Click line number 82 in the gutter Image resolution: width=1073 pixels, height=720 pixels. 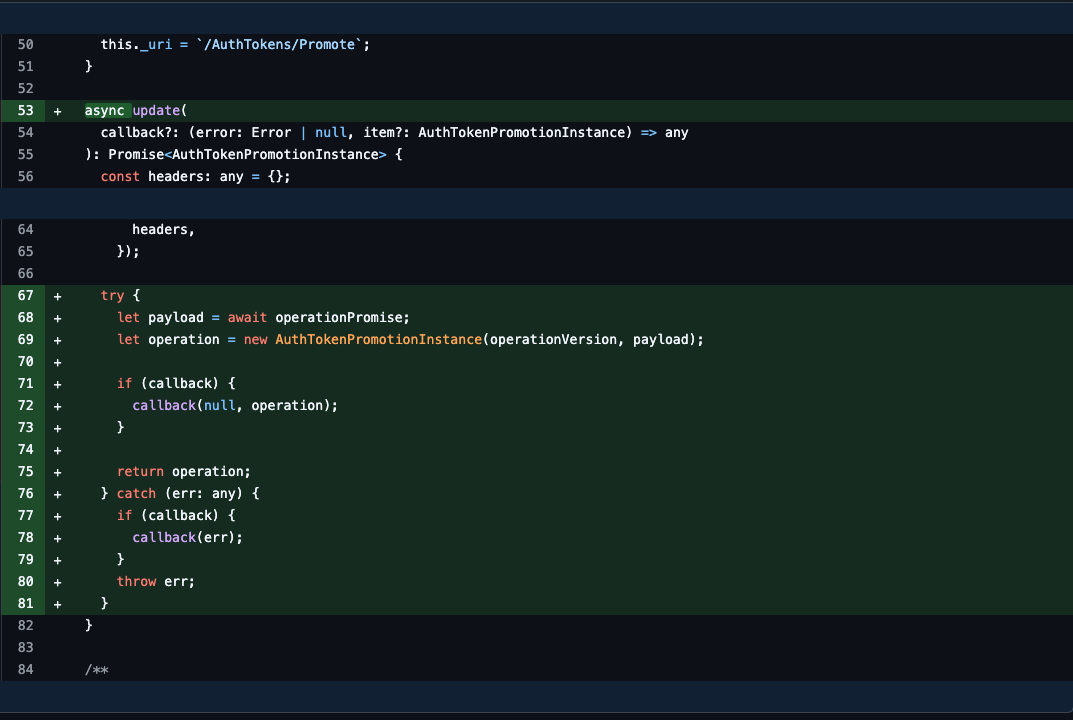point(25,626)
